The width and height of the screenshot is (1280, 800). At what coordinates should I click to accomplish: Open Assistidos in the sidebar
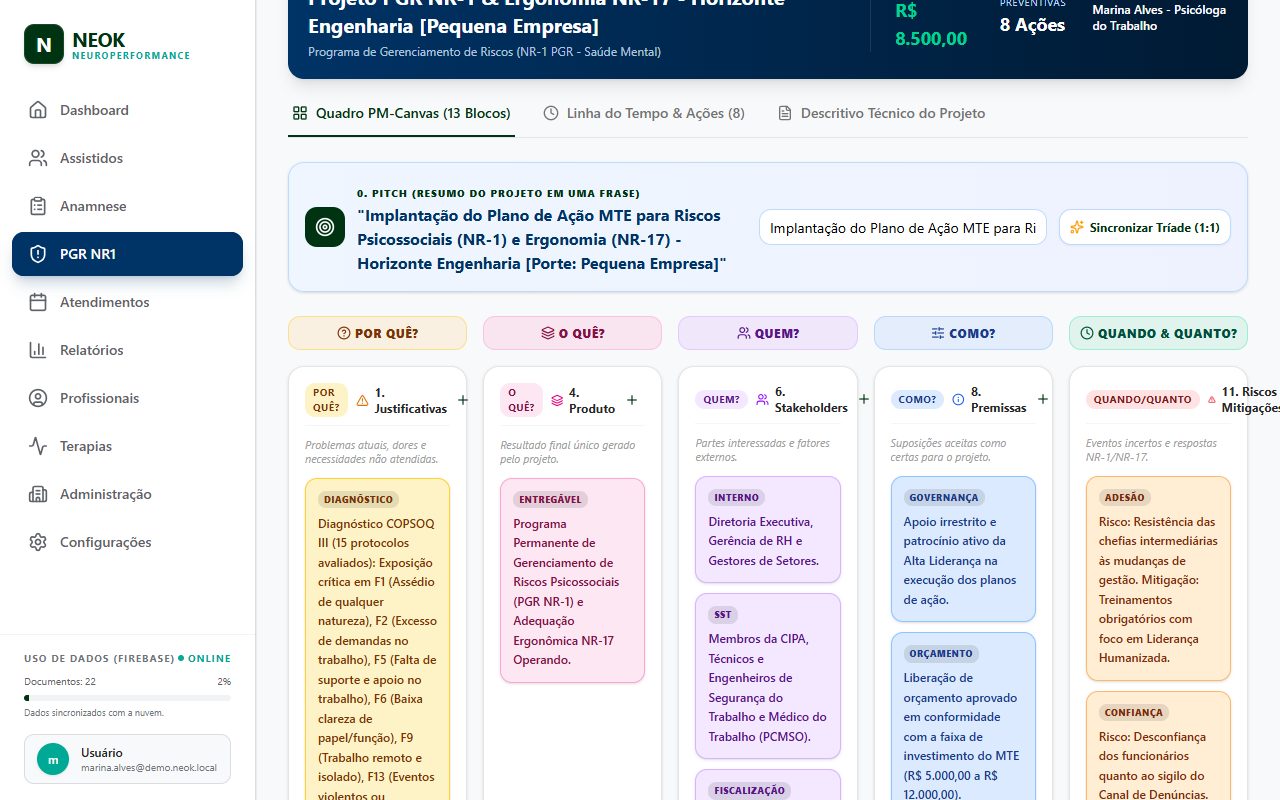(127, 158)
